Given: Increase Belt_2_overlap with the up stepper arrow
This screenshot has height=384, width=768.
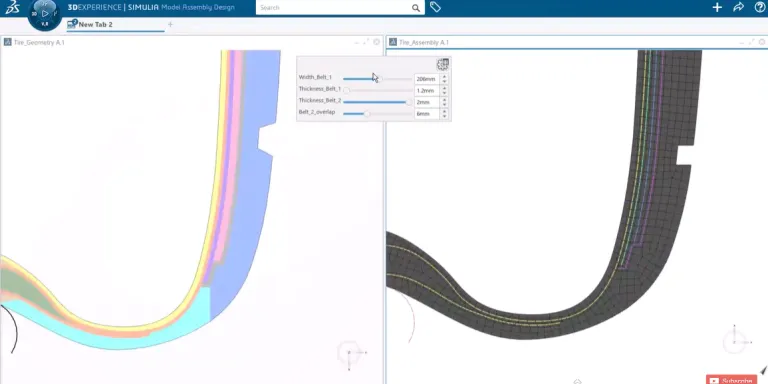Looking at the screenshot, I should [444, 111].
